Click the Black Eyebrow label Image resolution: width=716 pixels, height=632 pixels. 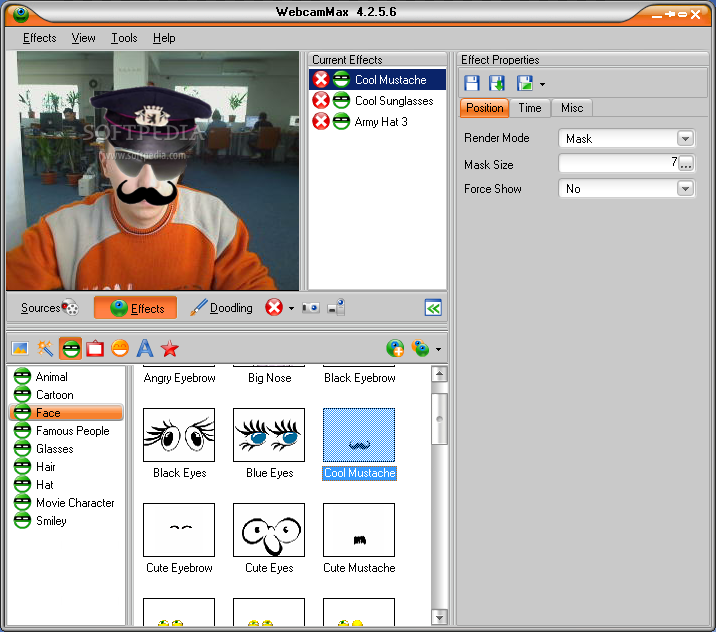pyautogui.click(x=360, y=378)
